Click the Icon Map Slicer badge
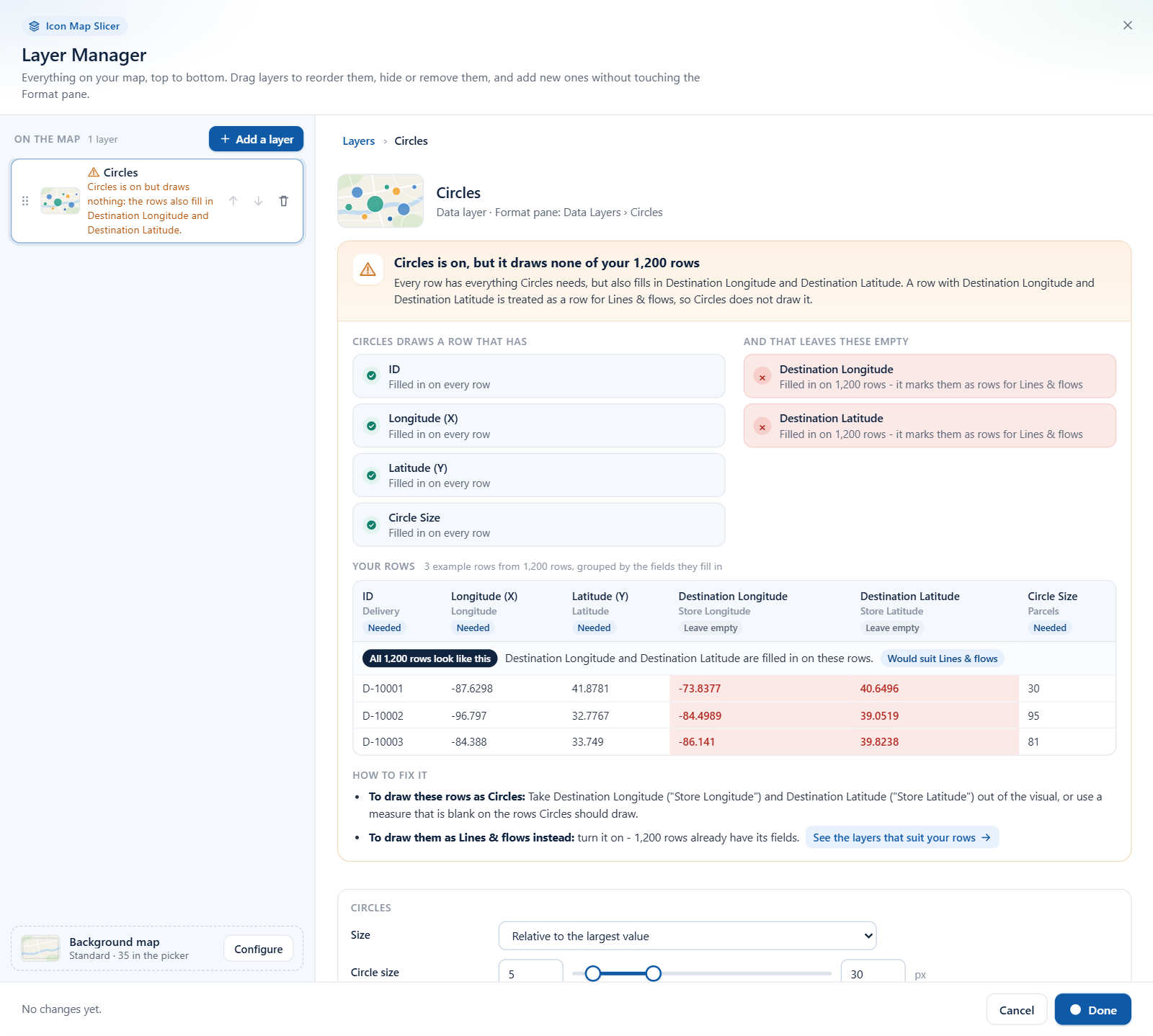Viewport: 1153px width, 1036px height. [x=74, y=26]
